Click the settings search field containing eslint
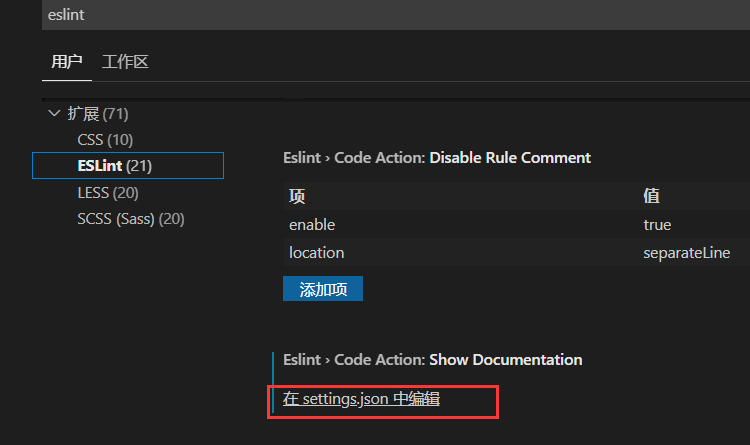The image size is (750, 445). [x=396, y=15]
